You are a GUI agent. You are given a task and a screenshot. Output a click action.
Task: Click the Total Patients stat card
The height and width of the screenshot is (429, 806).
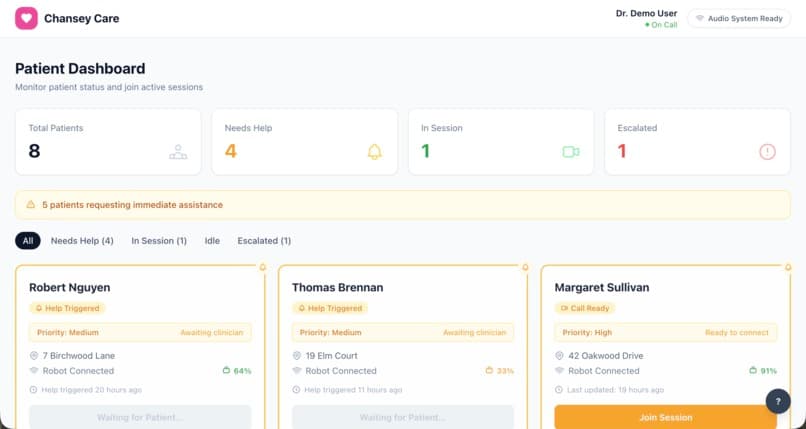click(108, 142)
